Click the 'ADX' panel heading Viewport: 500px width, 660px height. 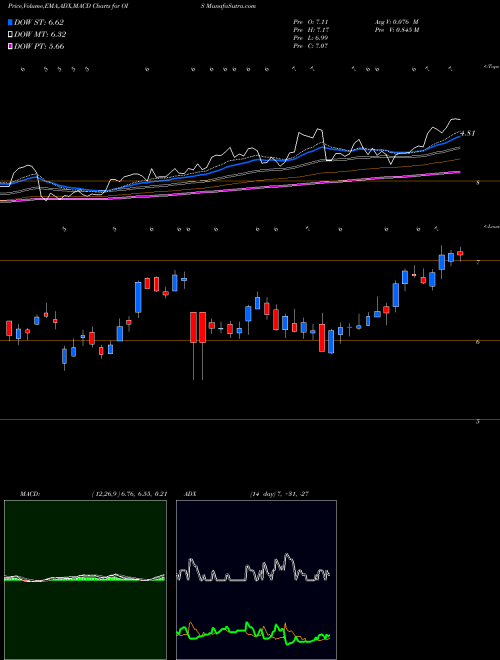(x=190, y=494)
